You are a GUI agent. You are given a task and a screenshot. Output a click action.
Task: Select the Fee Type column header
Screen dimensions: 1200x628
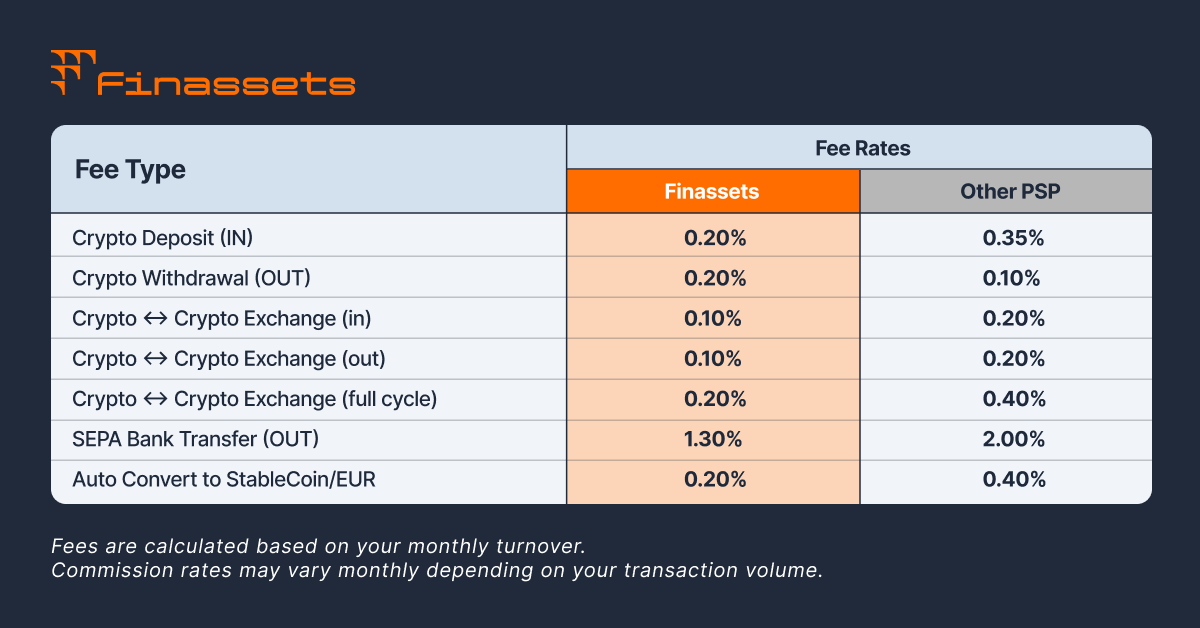point(131,169)
